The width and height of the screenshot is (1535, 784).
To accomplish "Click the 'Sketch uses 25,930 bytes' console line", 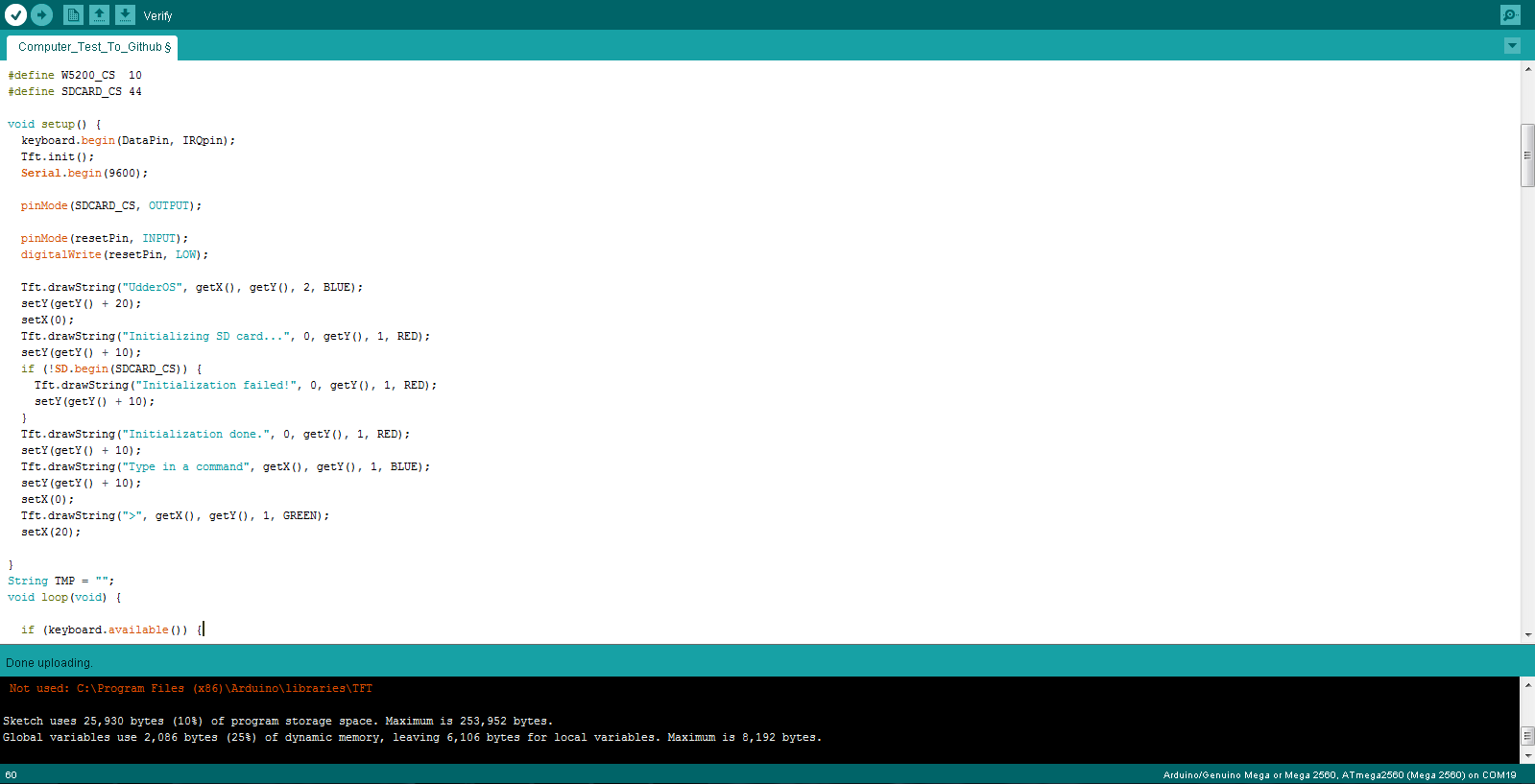I will coord(278,721).
